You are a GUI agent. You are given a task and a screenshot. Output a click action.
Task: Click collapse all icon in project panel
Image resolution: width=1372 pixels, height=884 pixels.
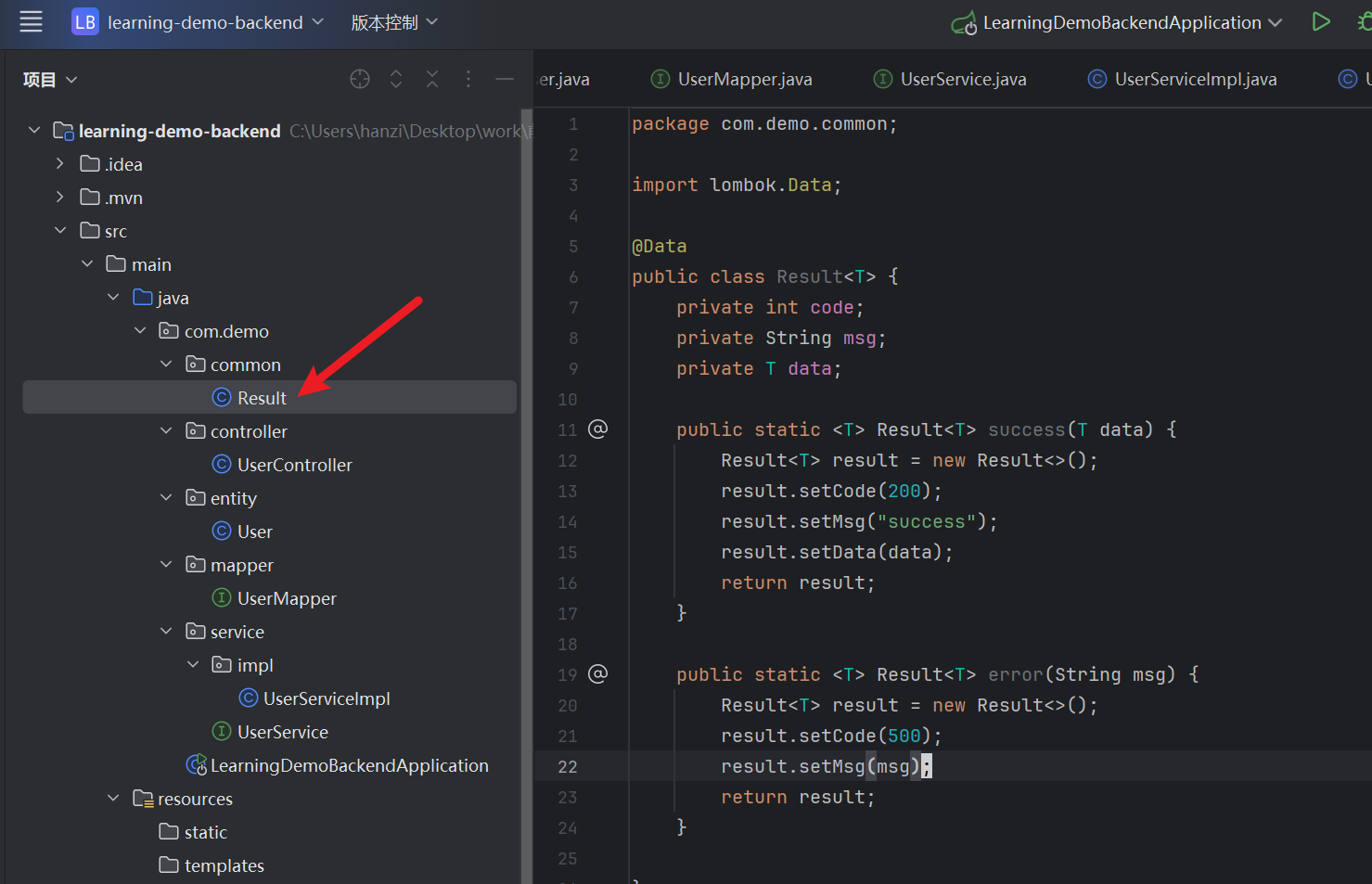(432, 80)
